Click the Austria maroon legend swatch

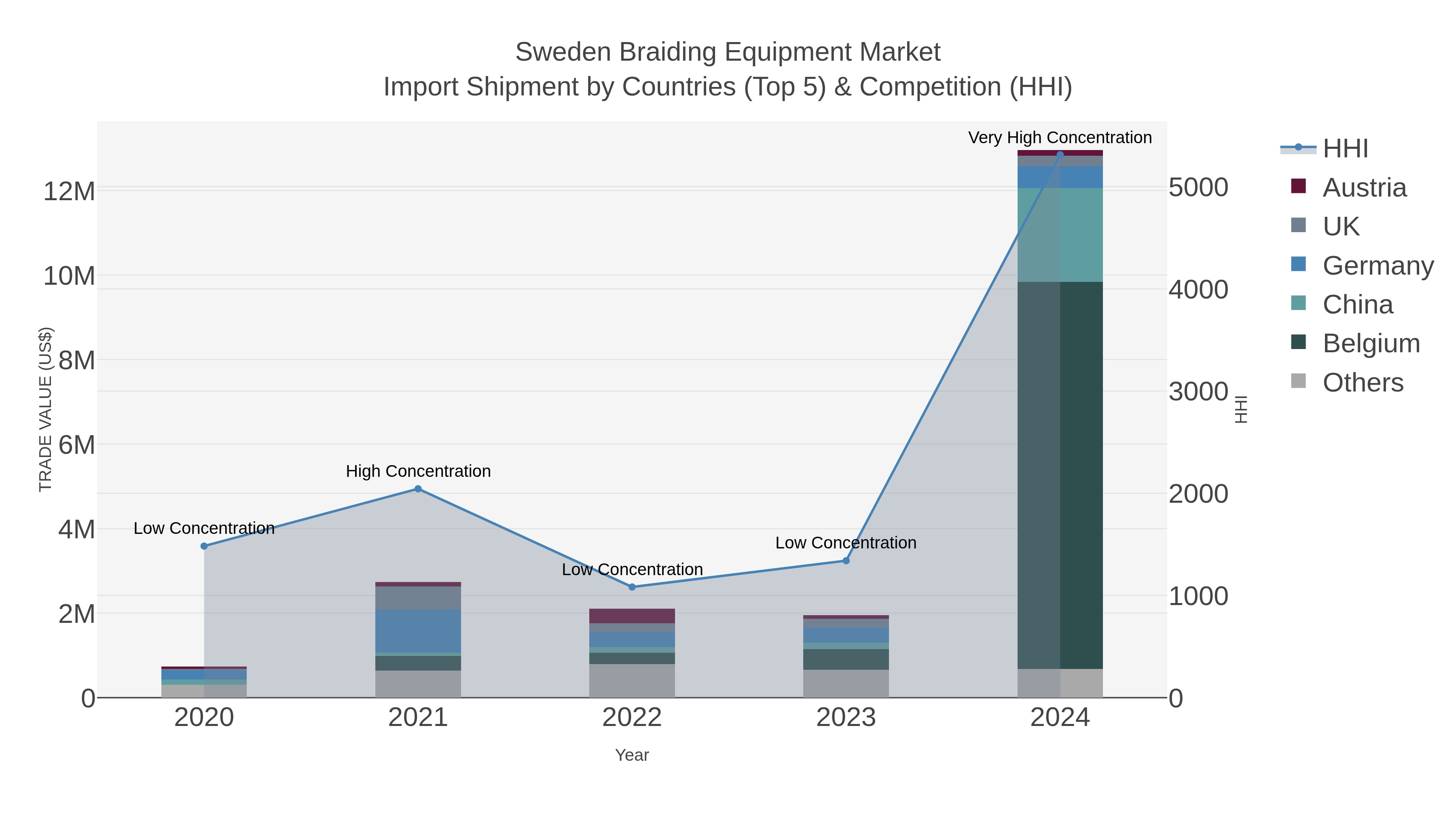point(1299,186)
